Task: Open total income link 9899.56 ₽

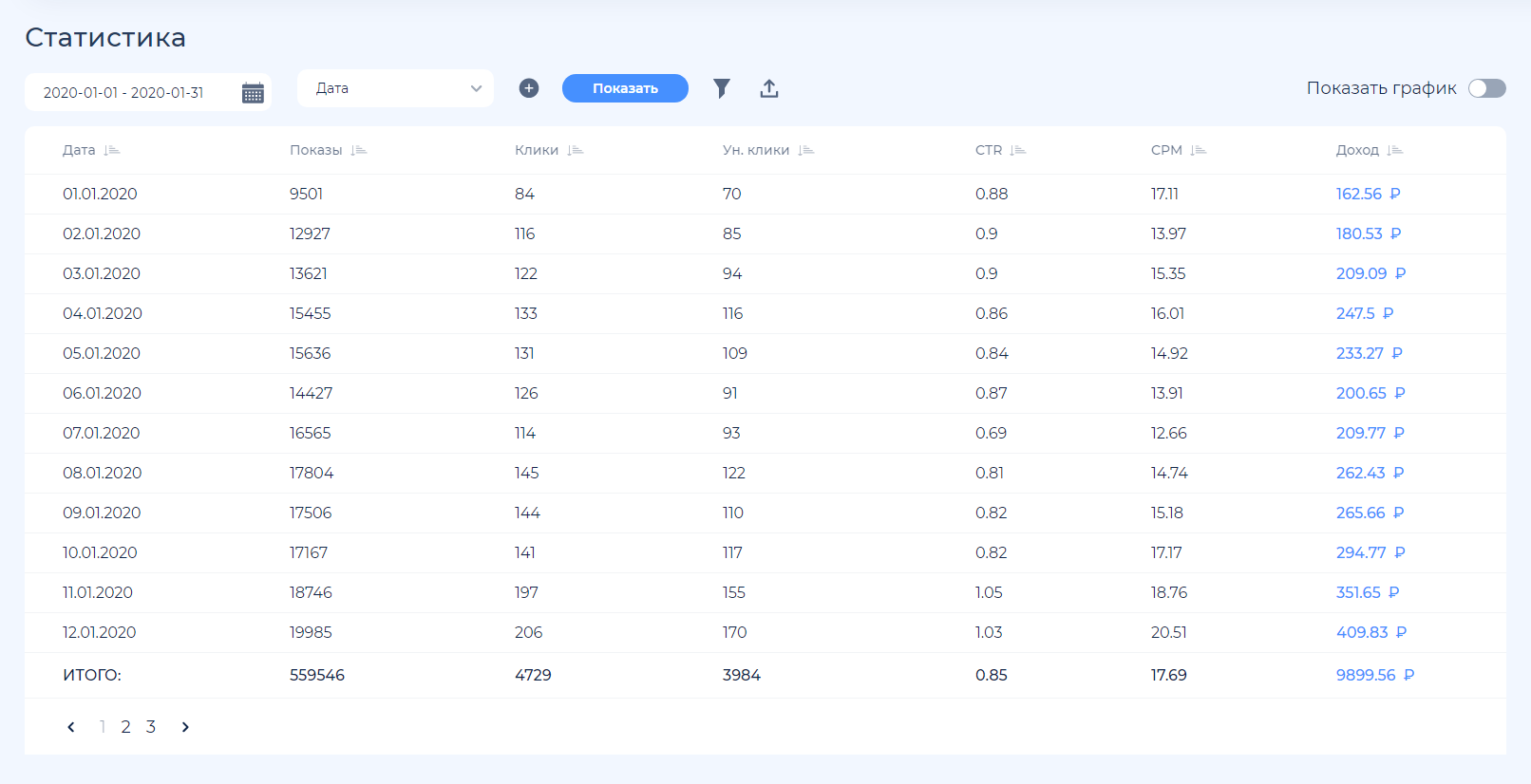Action: click(x=1375, y=675)
